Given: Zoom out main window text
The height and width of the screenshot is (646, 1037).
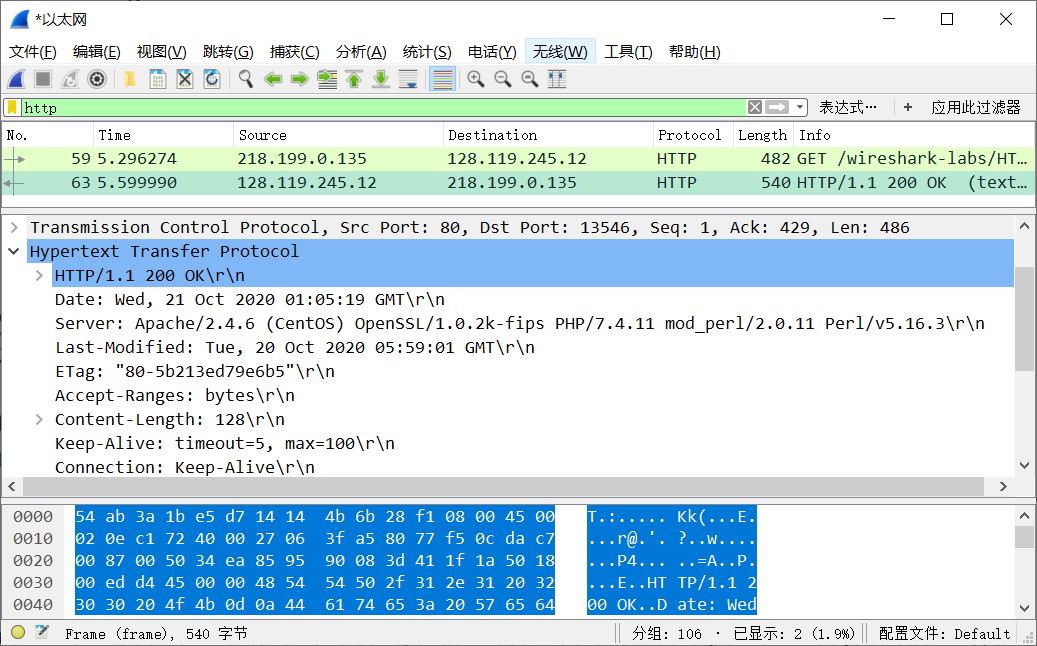Looking at the screenshot, I should coord(503,79).
